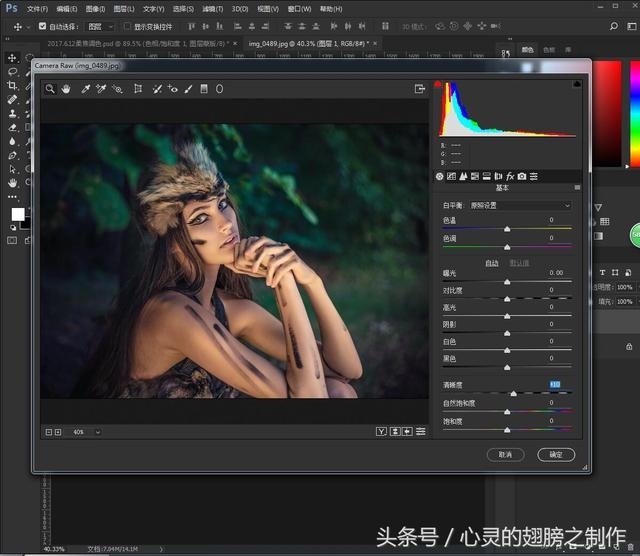Open the Camera Calibration panel tab

(x=522, y=176)
